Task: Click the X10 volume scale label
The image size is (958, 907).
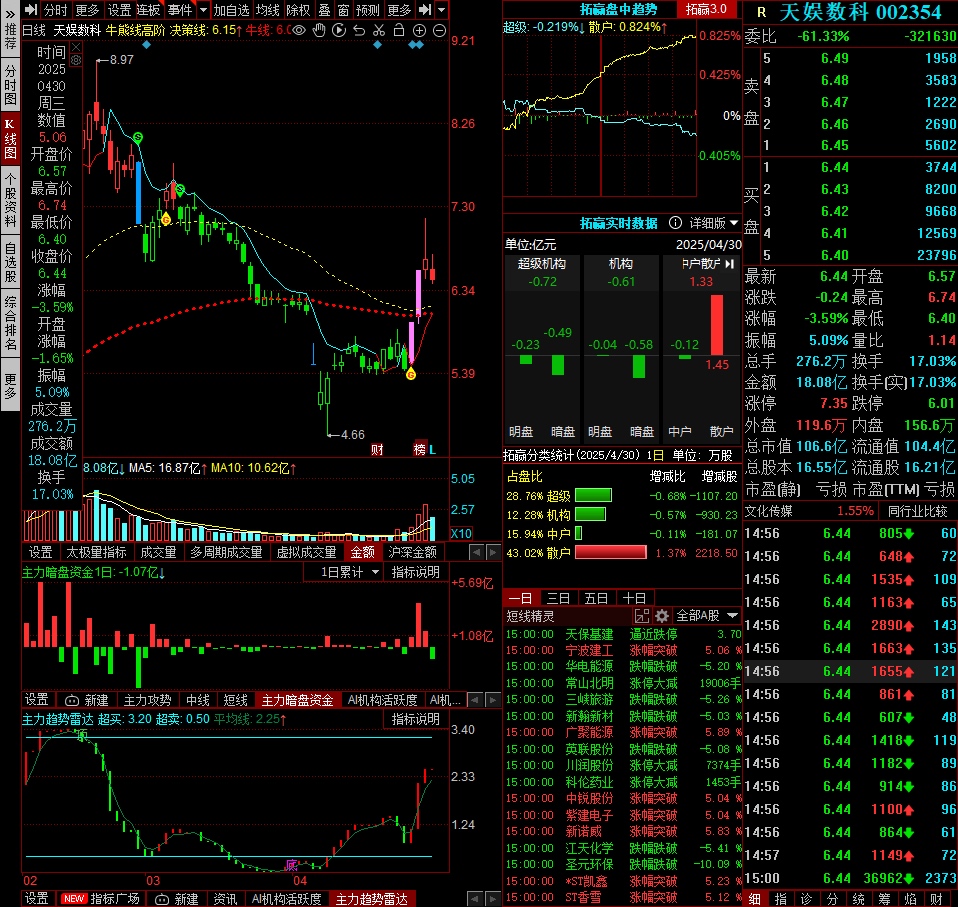Action: click(x=461, y=533)
